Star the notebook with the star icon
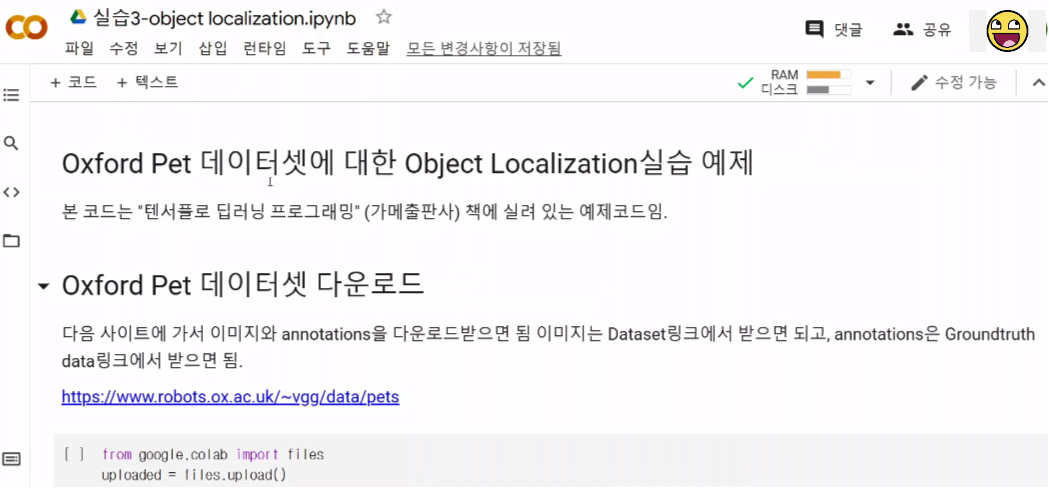 (383, 17)
